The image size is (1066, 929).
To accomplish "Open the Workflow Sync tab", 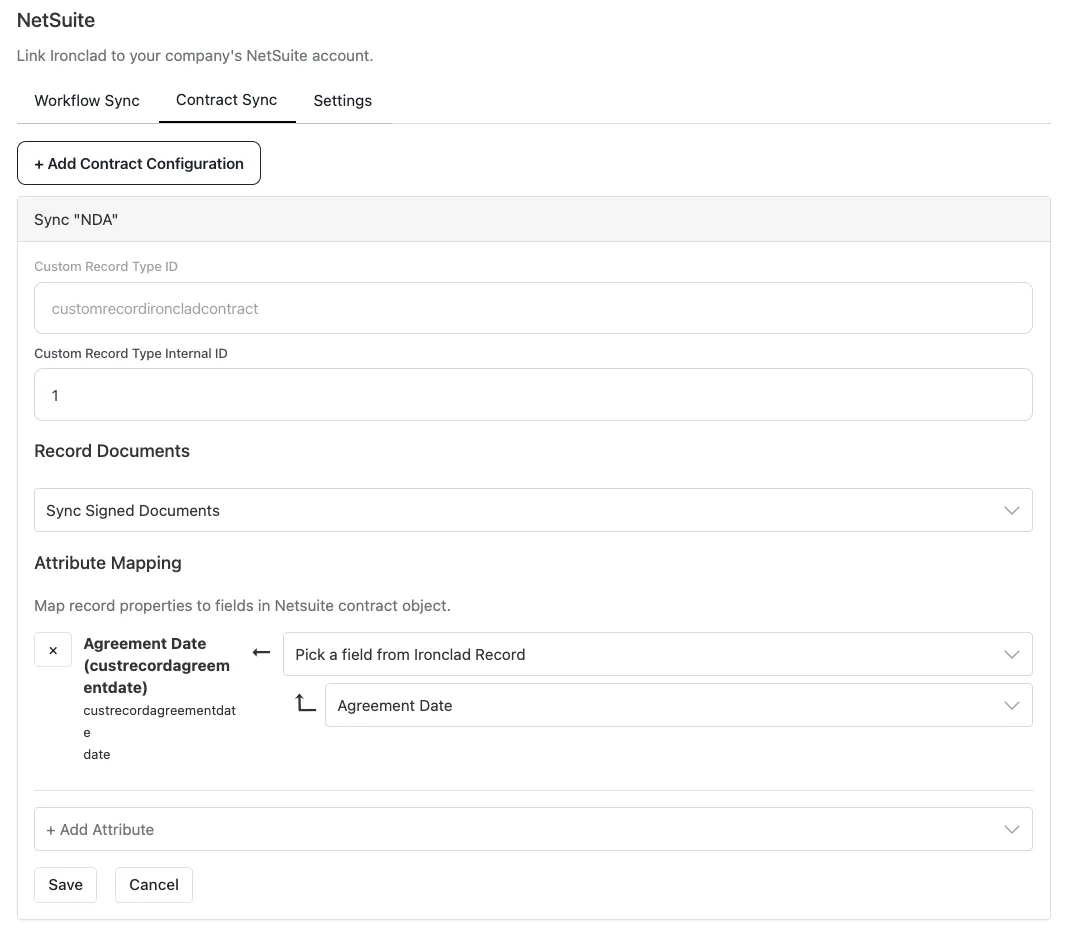I will pyautogui.click(x=87, y=101).
